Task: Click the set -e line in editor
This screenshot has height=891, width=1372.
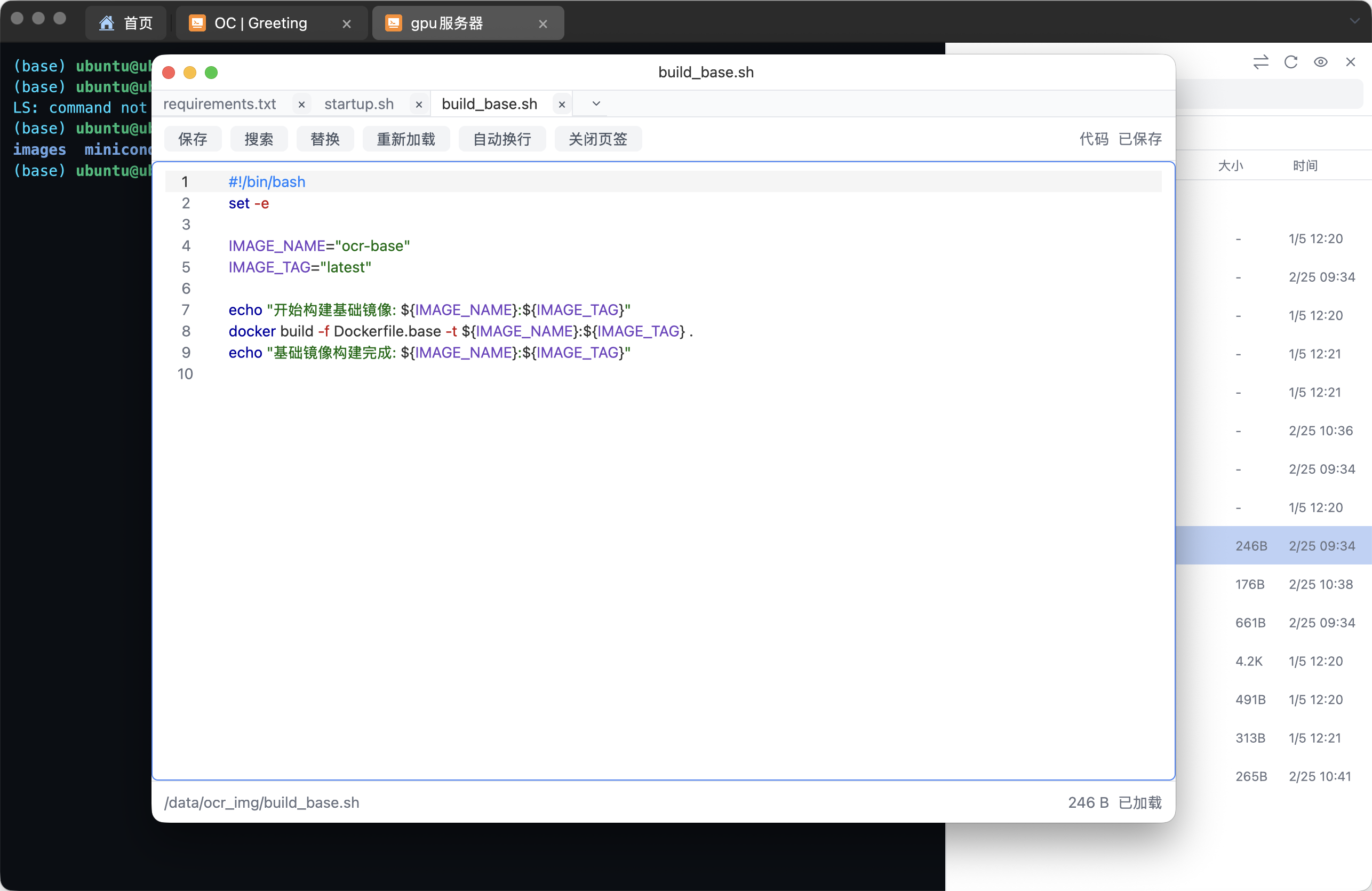Action: coord(249,203)
